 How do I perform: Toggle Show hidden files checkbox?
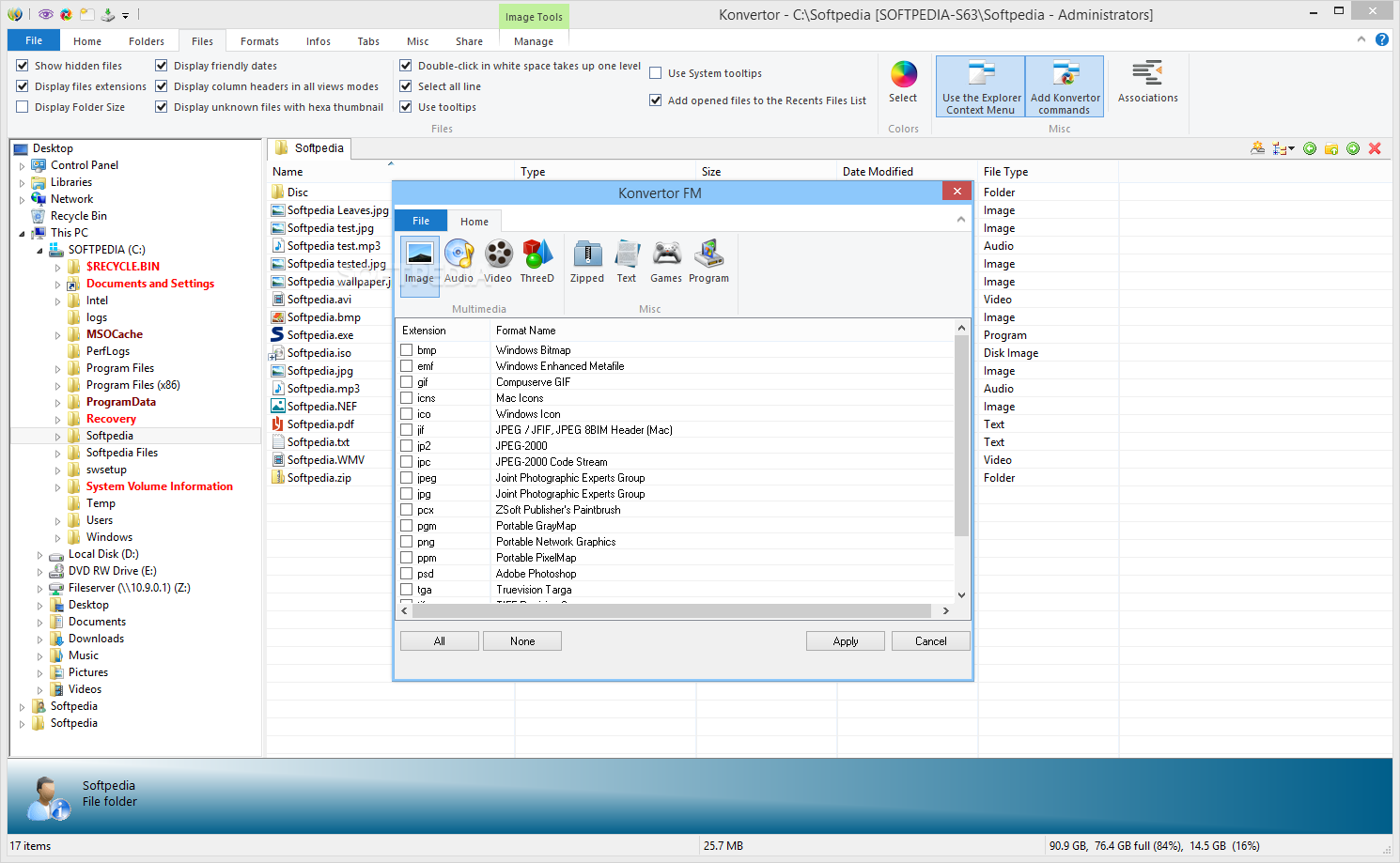(x=23, y=66)
